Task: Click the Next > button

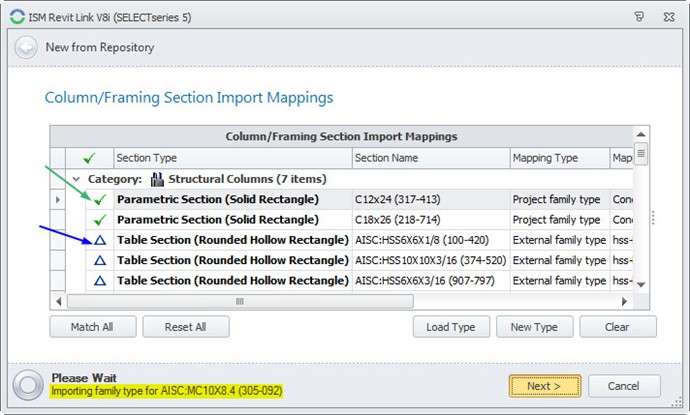Action: click(545, 386)
